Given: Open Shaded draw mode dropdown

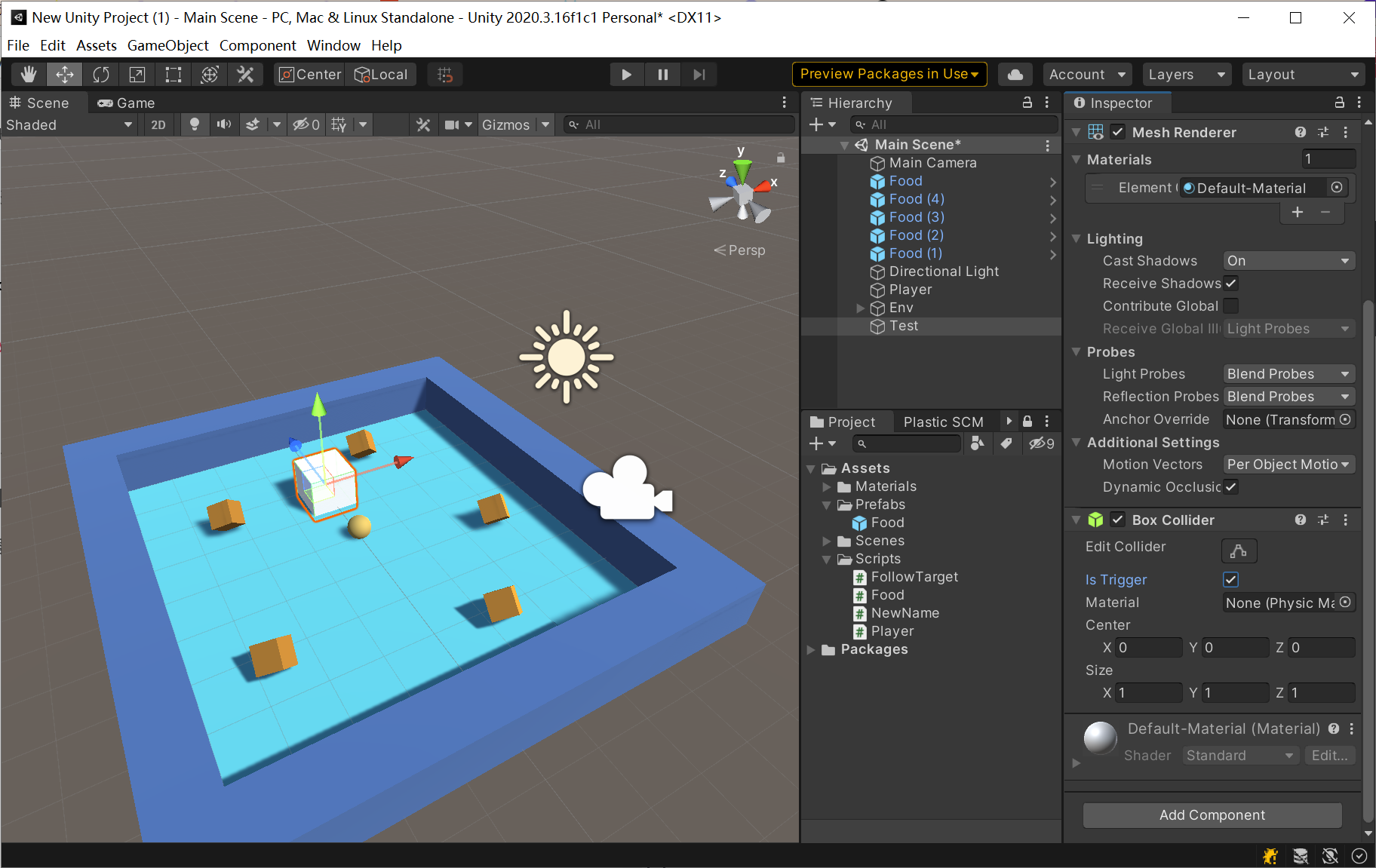Looking at the screenshot, I should click(x=69, y=124).
